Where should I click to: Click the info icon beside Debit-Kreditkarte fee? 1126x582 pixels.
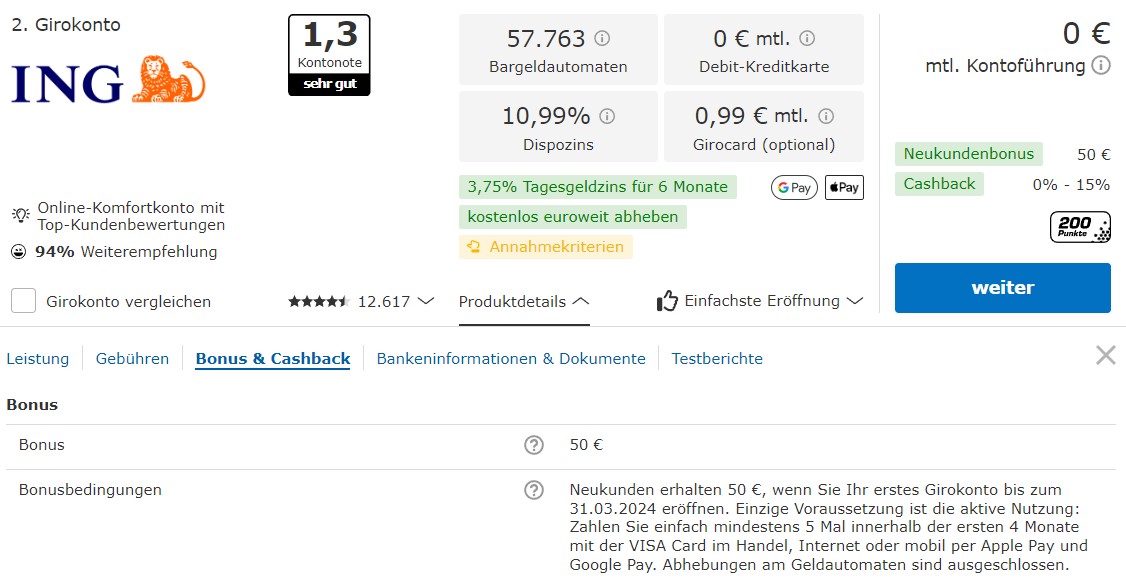tap(807, 38)
